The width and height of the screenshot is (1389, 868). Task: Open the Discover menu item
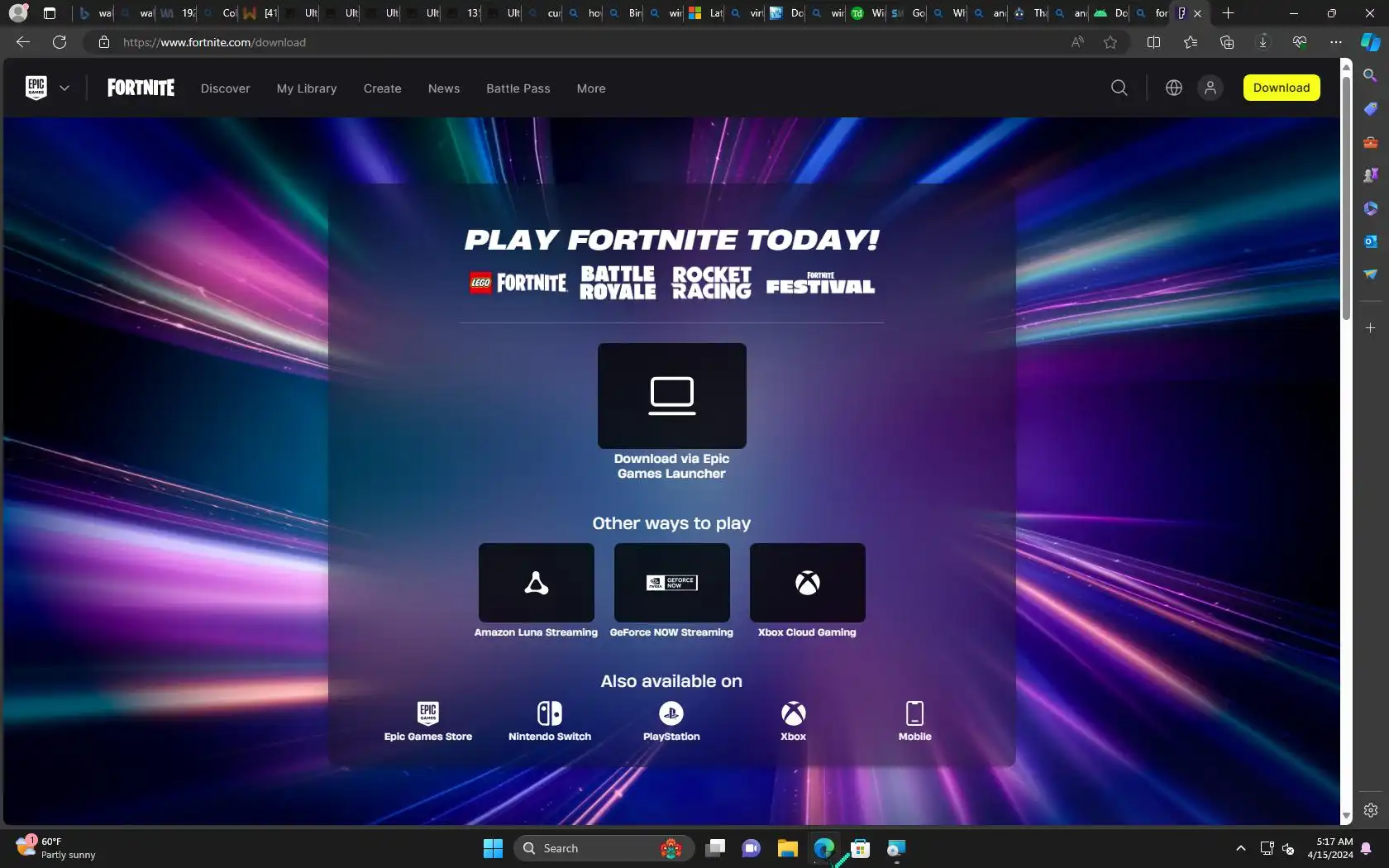click(225, 88)
